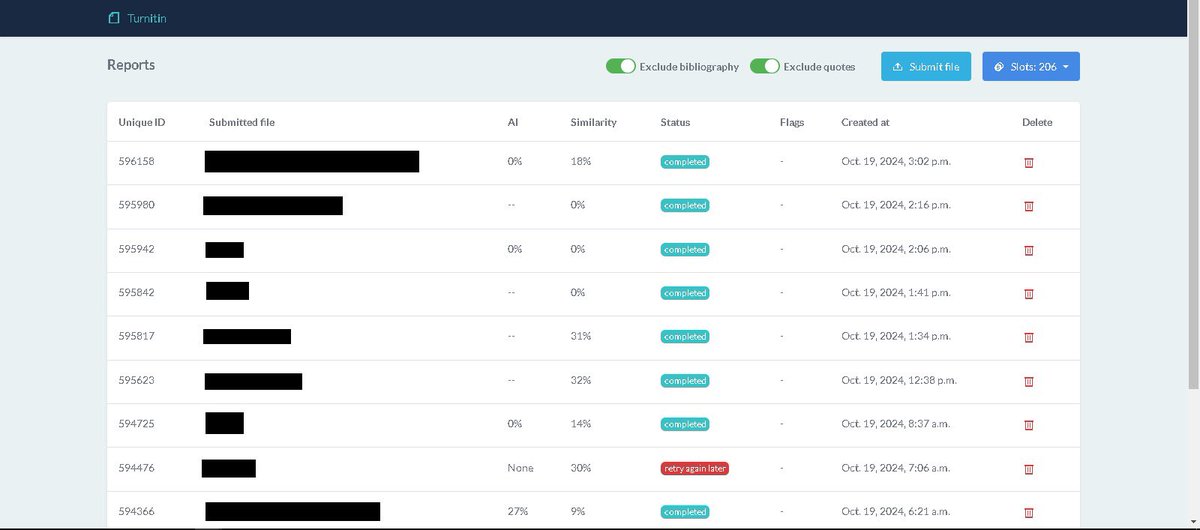Click 30% similarity of report 594476
Viewport: 1200px width, 530px height.
coord(581,468)
